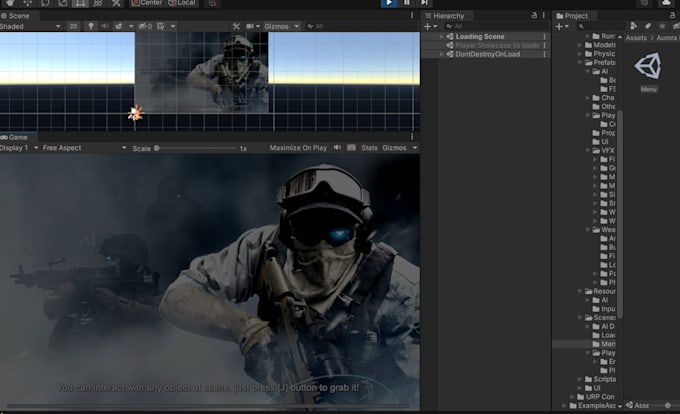Image resolution: width=680 pixels, height=414 pixels.
Task: Open DontDestroyOnLoad row options menu
Action: (545, 55)
